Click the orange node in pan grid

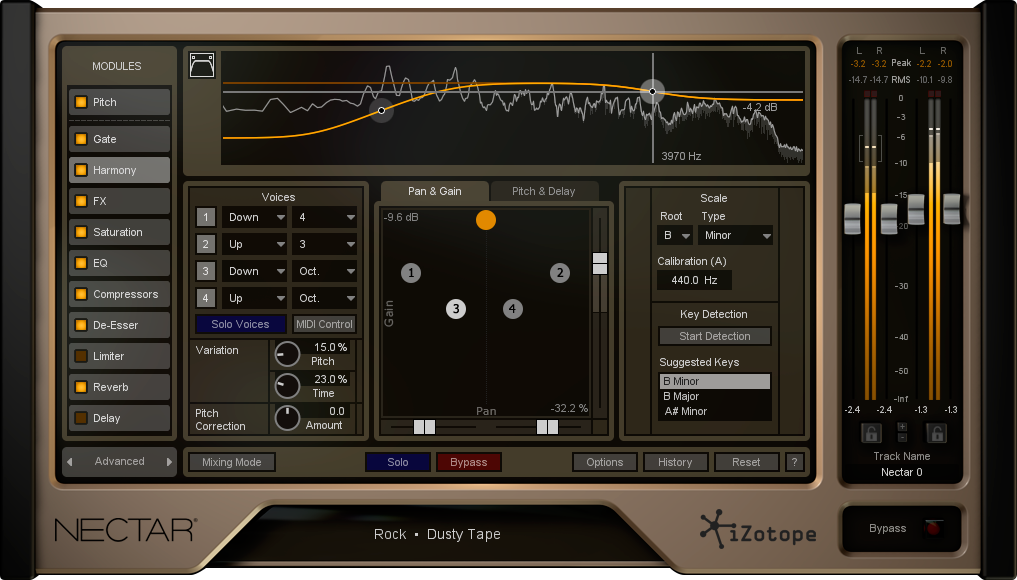(x=486, y=220)
